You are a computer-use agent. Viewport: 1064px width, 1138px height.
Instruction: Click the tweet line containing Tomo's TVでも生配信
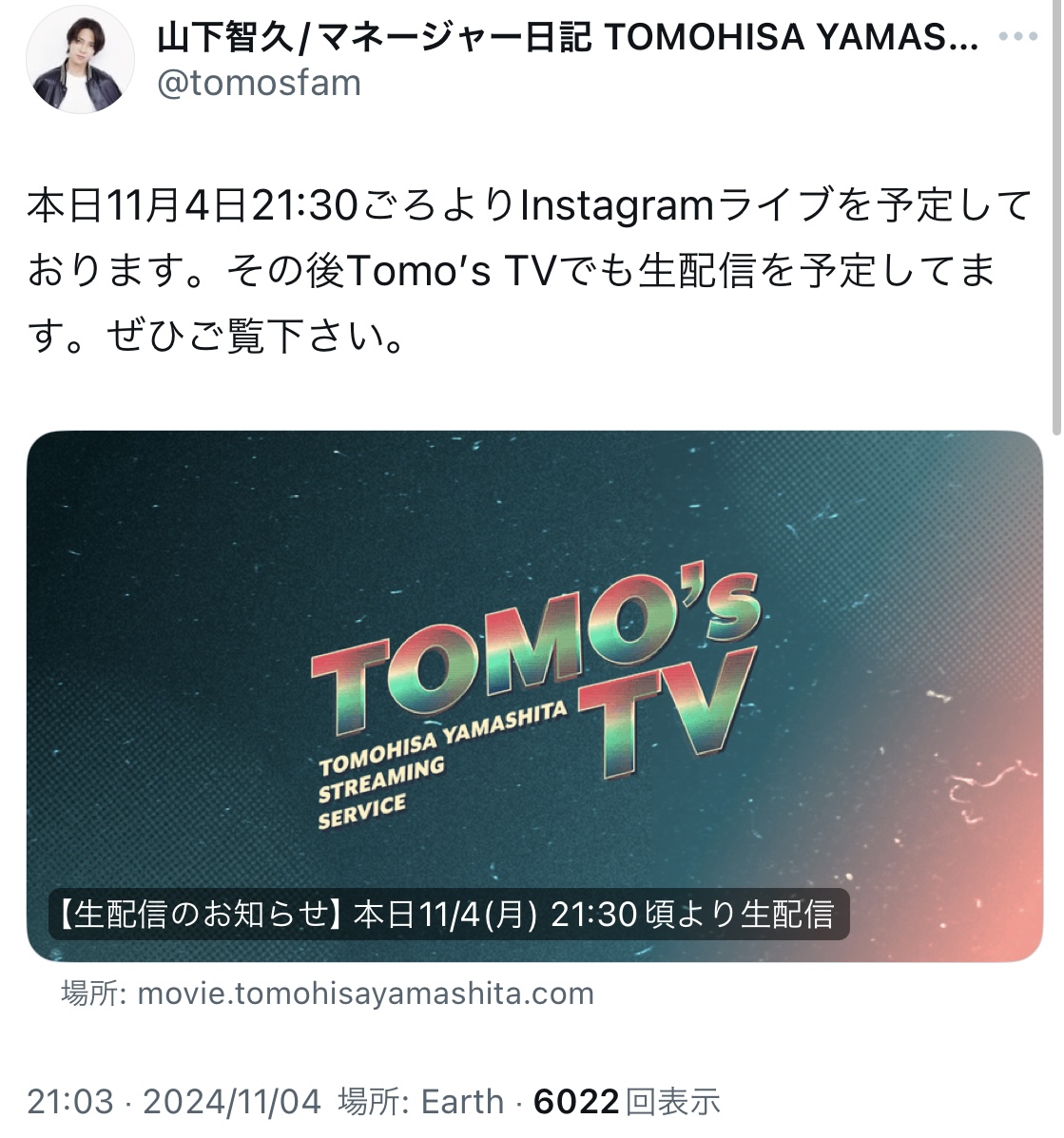(512, 271)
